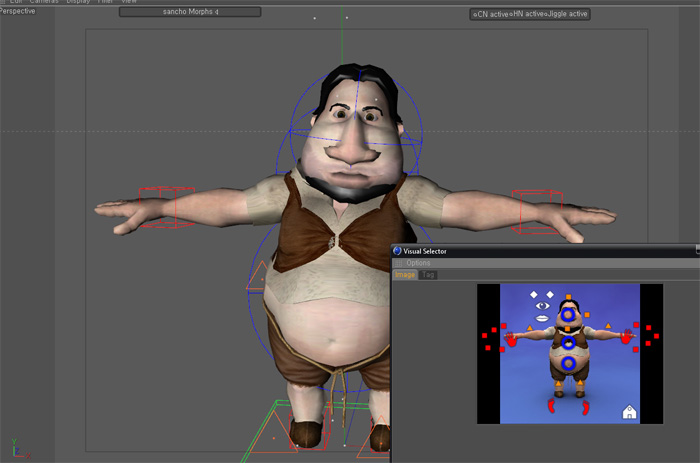
Task: Open the Options menu in Visual Selector
Action: (x=418, y=263)
